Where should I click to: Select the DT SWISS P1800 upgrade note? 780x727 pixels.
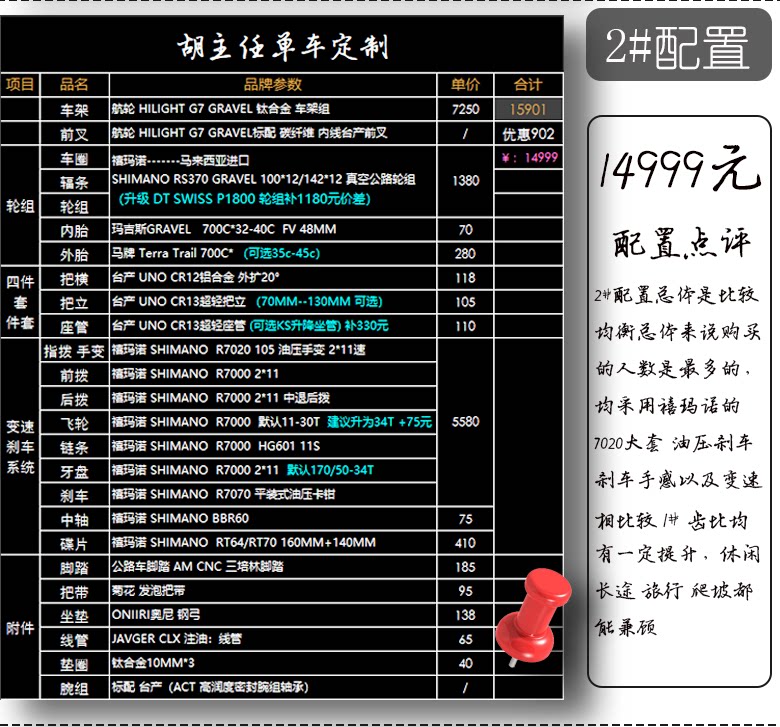[245, 199]
